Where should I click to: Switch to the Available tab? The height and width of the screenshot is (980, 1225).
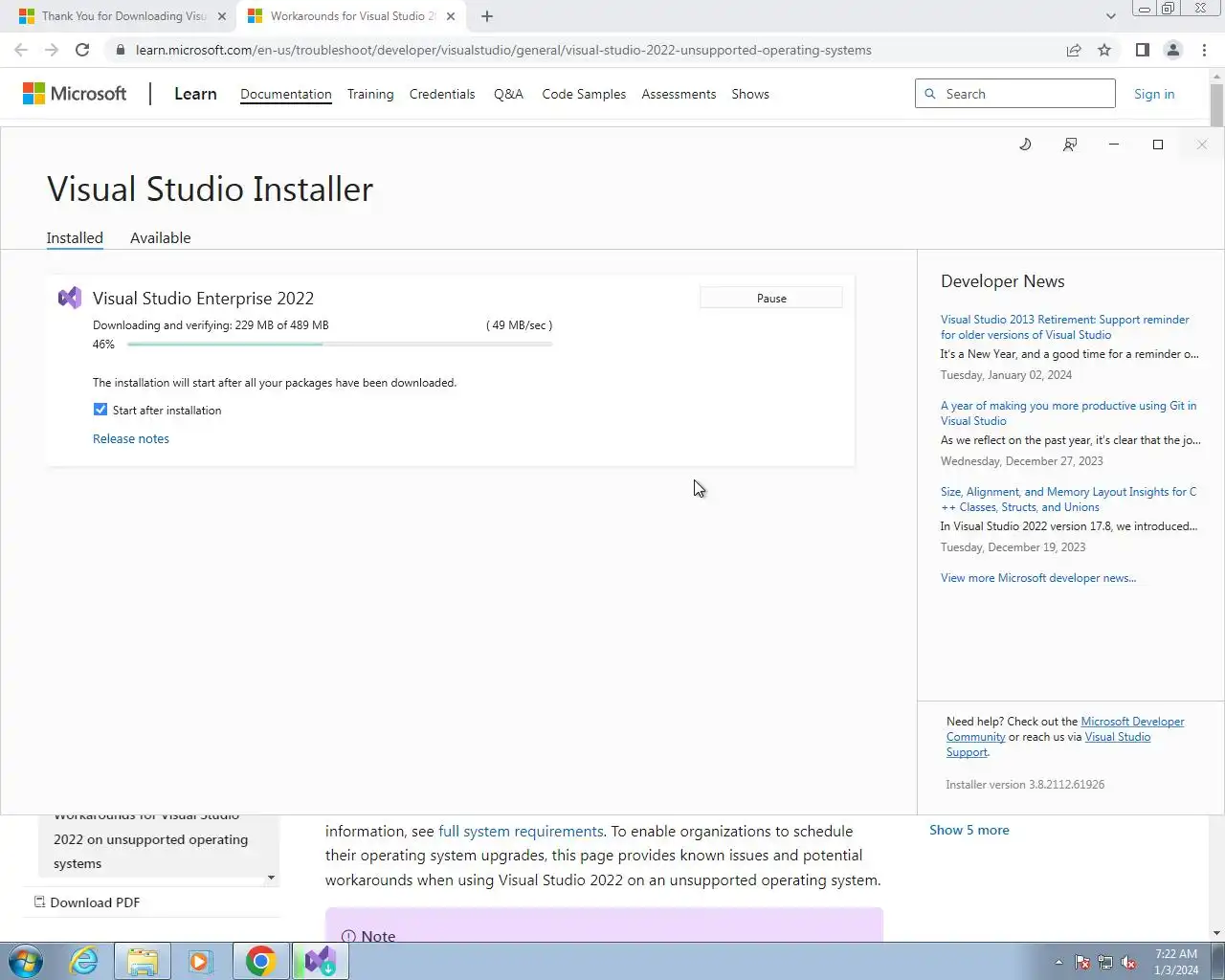161,237
